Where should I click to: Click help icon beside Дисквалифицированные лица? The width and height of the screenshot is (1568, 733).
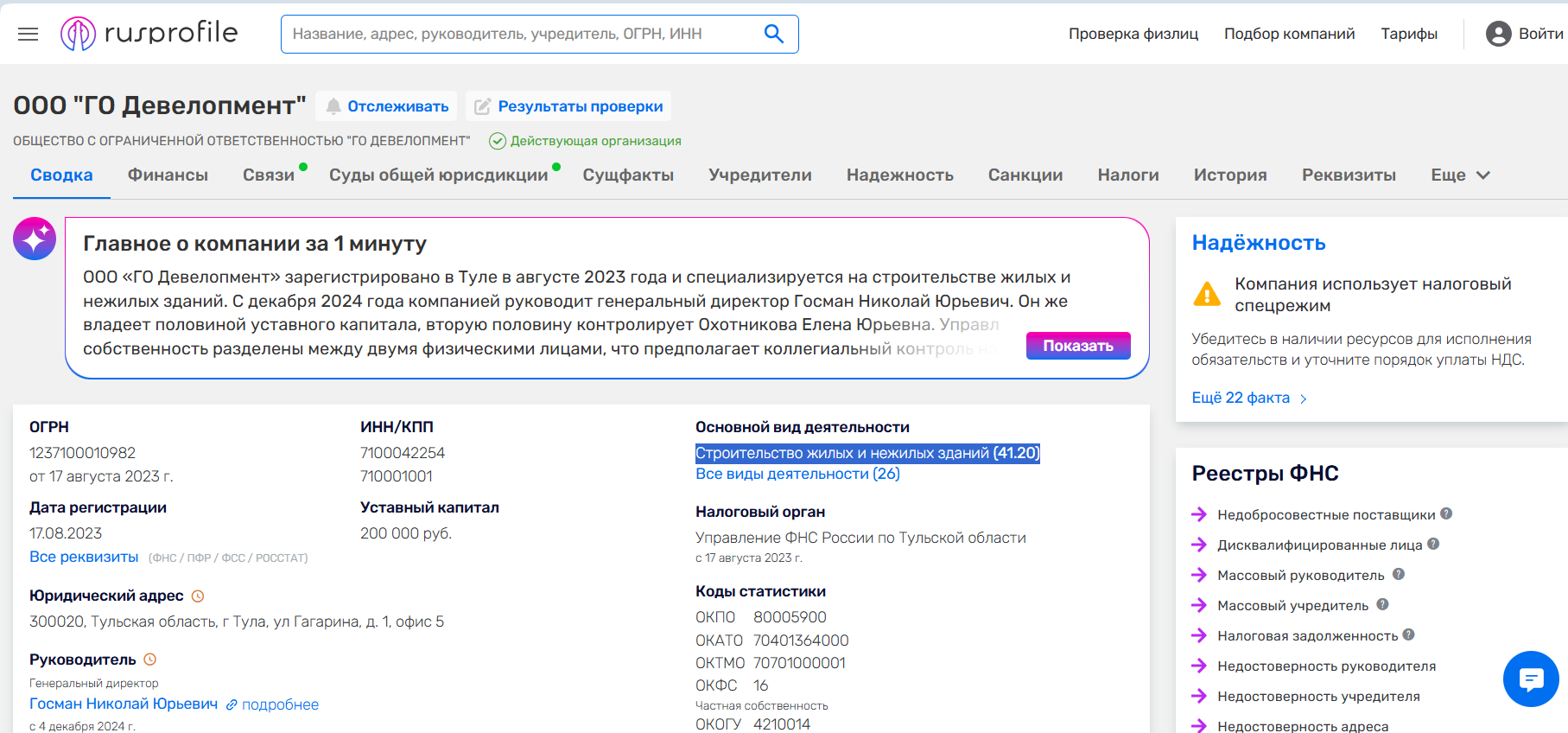(x=1433, y=544)
